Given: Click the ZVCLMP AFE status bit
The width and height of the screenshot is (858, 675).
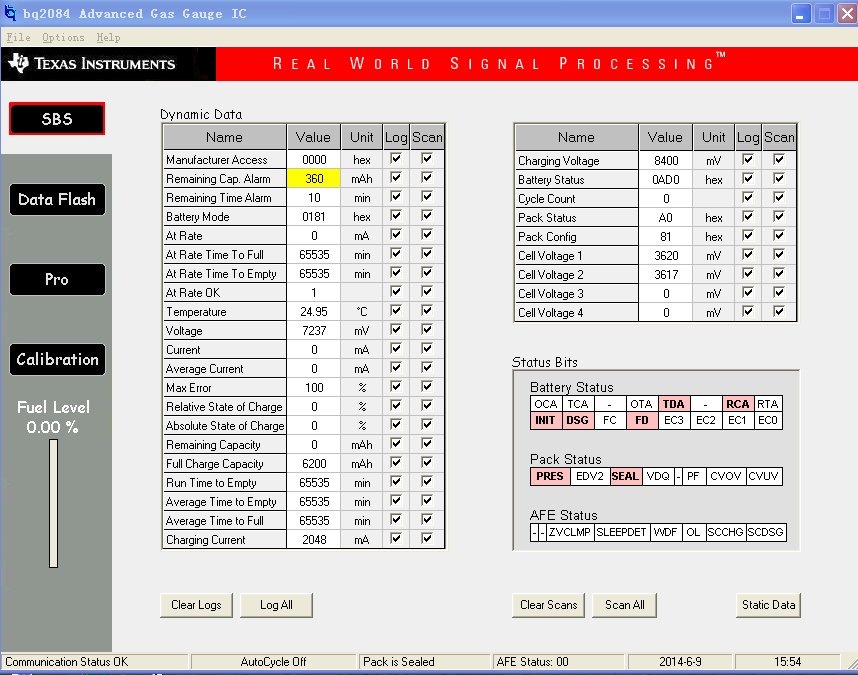Looking at the screenshot, I should [x=569, y=532].
